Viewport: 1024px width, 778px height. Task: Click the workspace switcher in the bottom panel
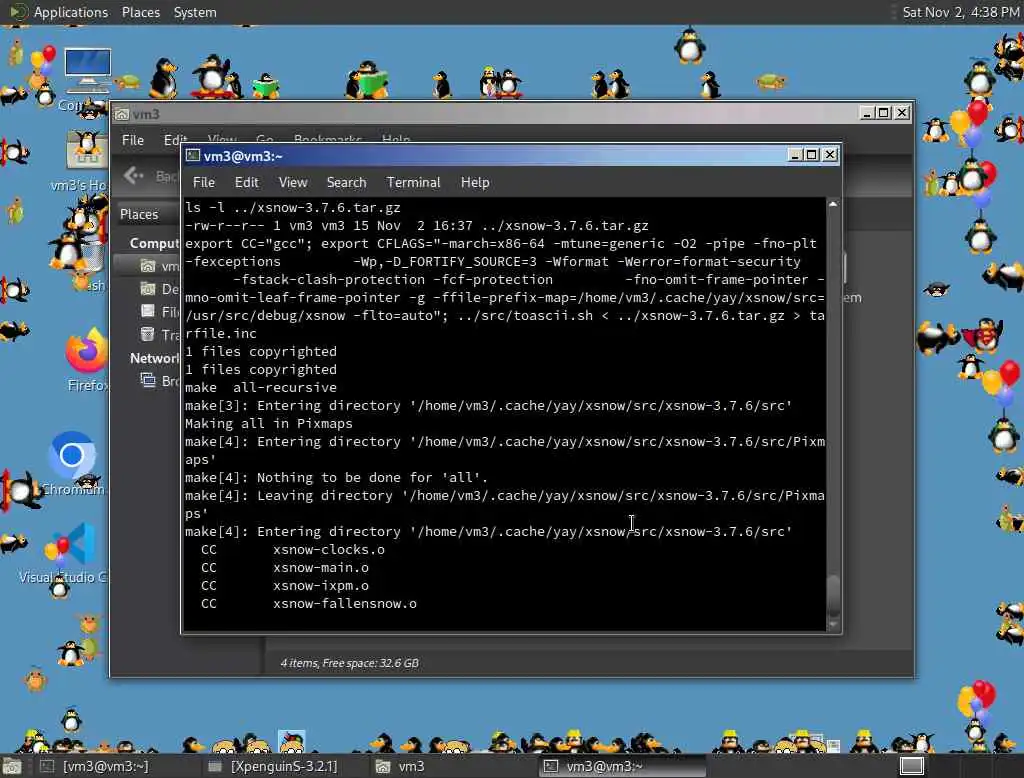point(912,766)
